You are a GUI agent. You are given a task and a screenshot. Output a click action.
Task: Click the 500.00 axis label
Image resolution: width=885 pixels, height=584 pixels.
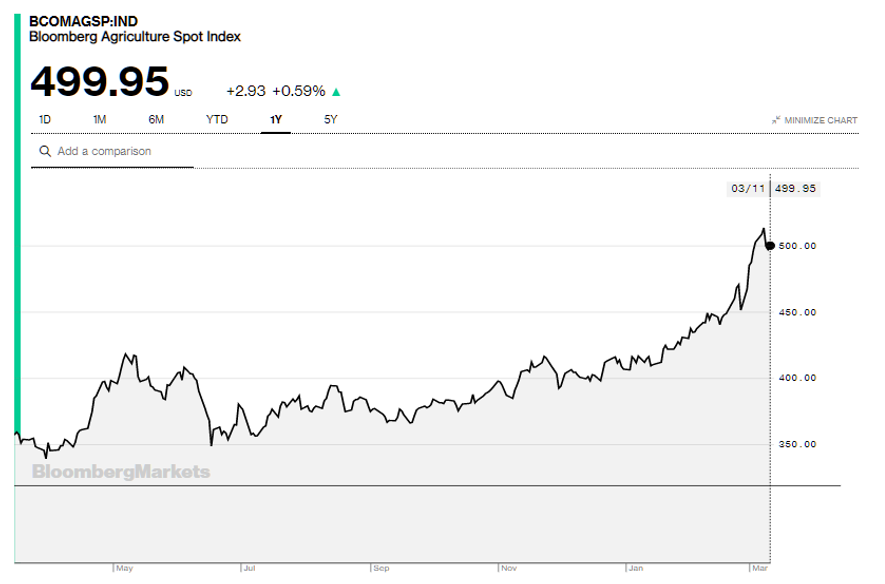tap(797, 246)
